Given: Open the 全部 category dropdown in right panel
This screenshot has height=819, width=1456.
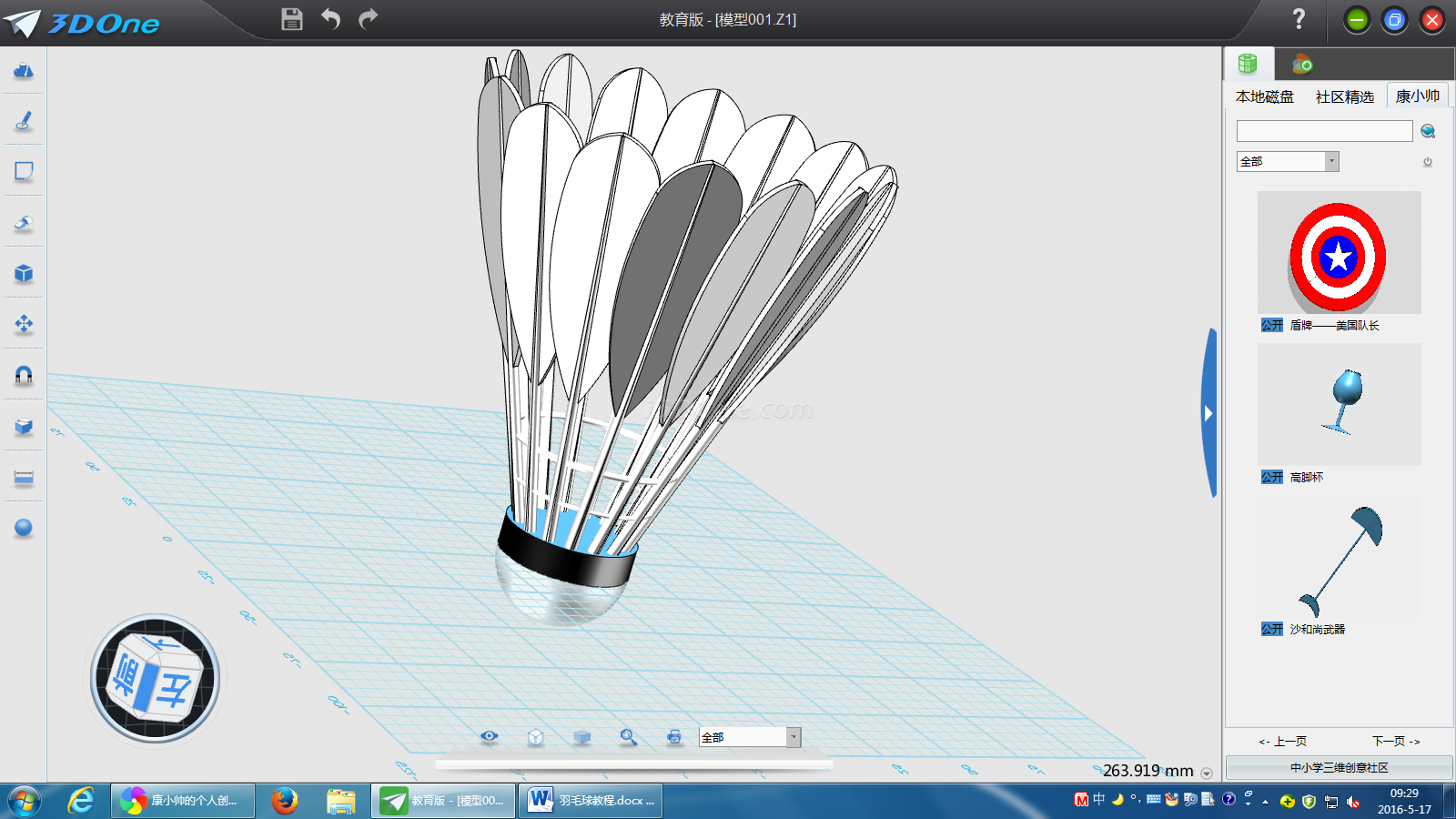Looking at the screenshot, I should coord(1331,161).
